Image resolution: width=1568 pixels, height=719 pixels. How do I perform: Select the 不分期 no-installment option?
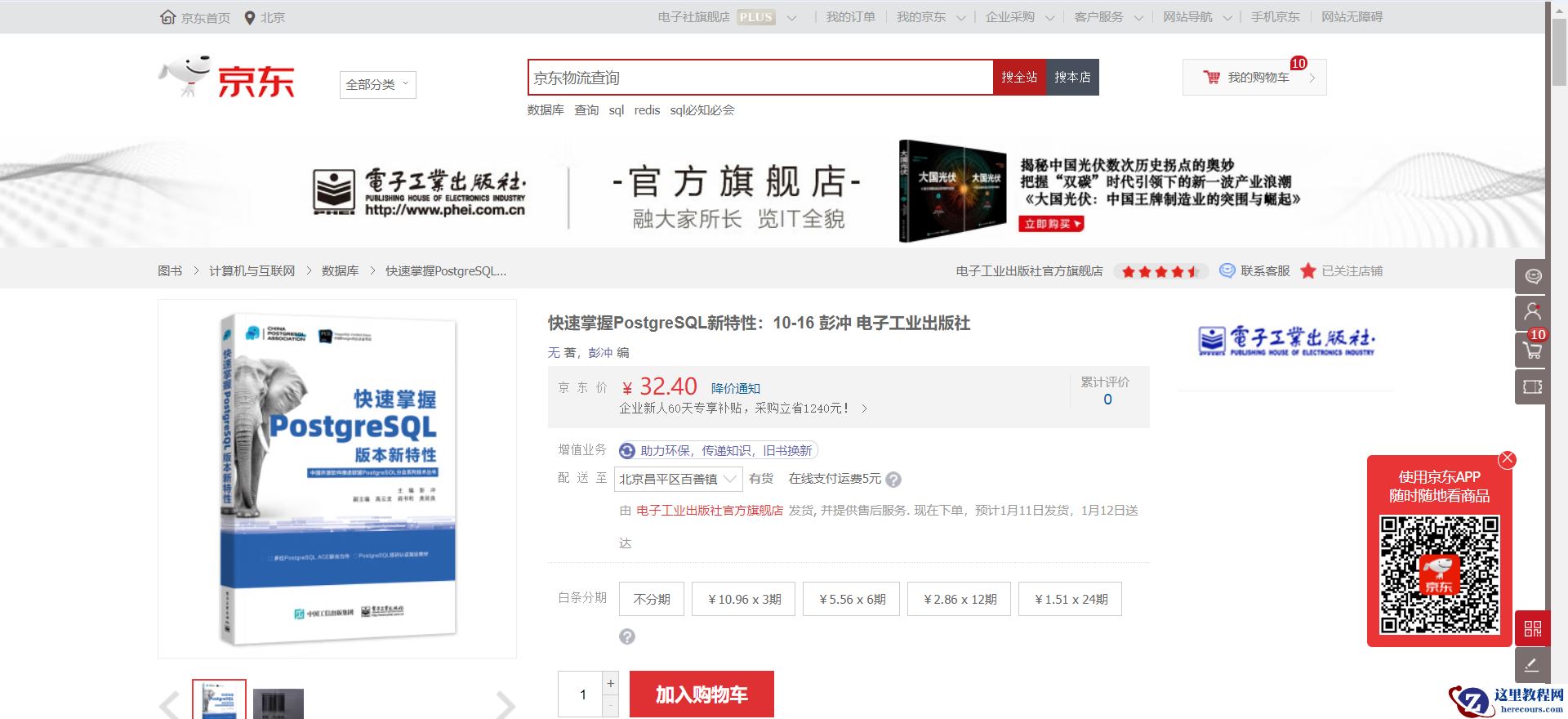(651, 599)
